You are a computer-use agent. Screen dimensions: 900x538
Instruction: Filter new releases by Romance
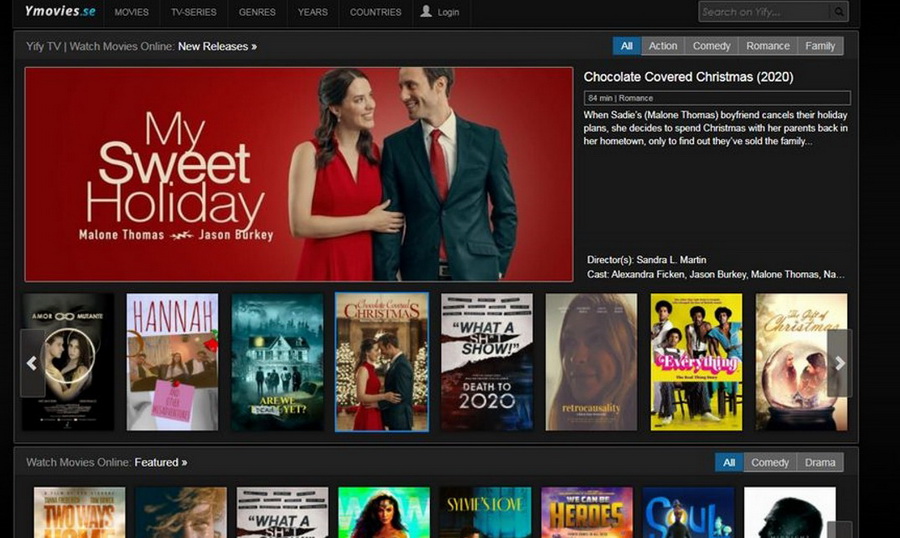coord(767,46)
